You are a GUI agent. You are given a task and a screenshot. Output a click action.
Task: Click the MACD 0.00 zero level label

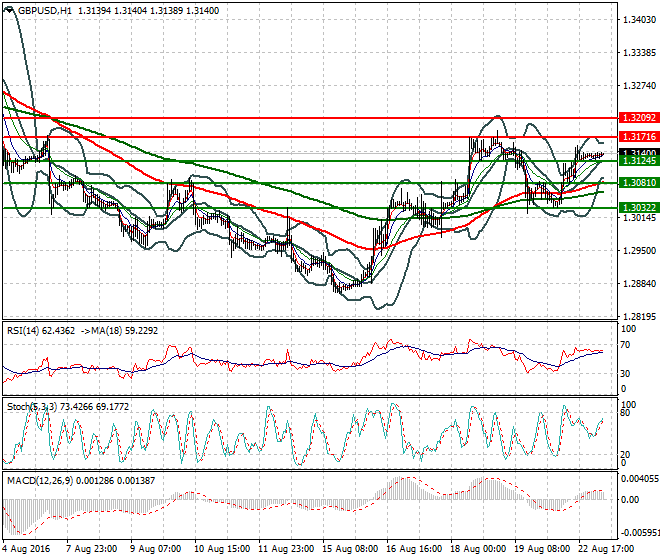[x=630, y=500]
